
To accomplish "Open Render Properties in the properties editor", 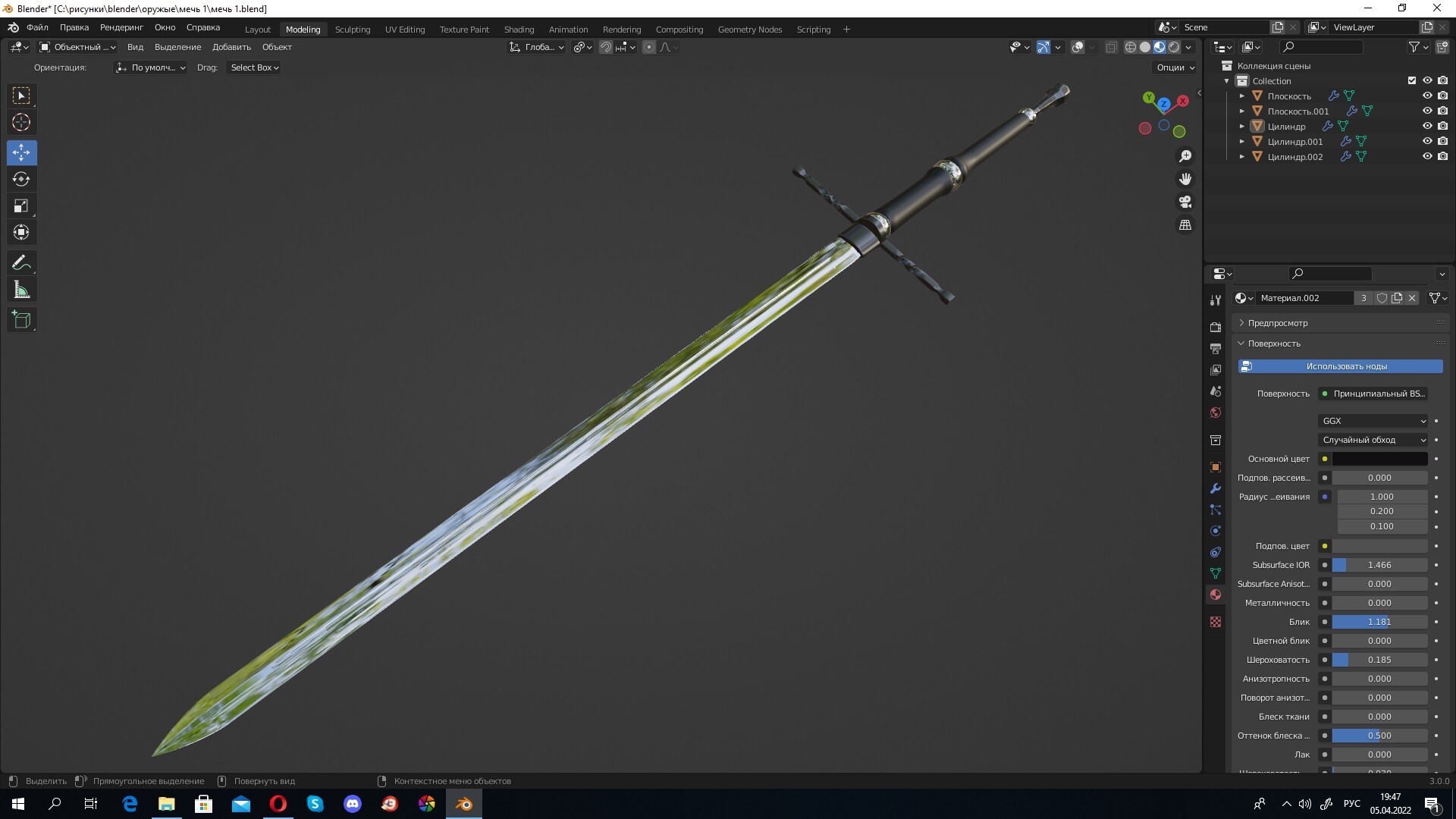I will tap(1216, 327).
